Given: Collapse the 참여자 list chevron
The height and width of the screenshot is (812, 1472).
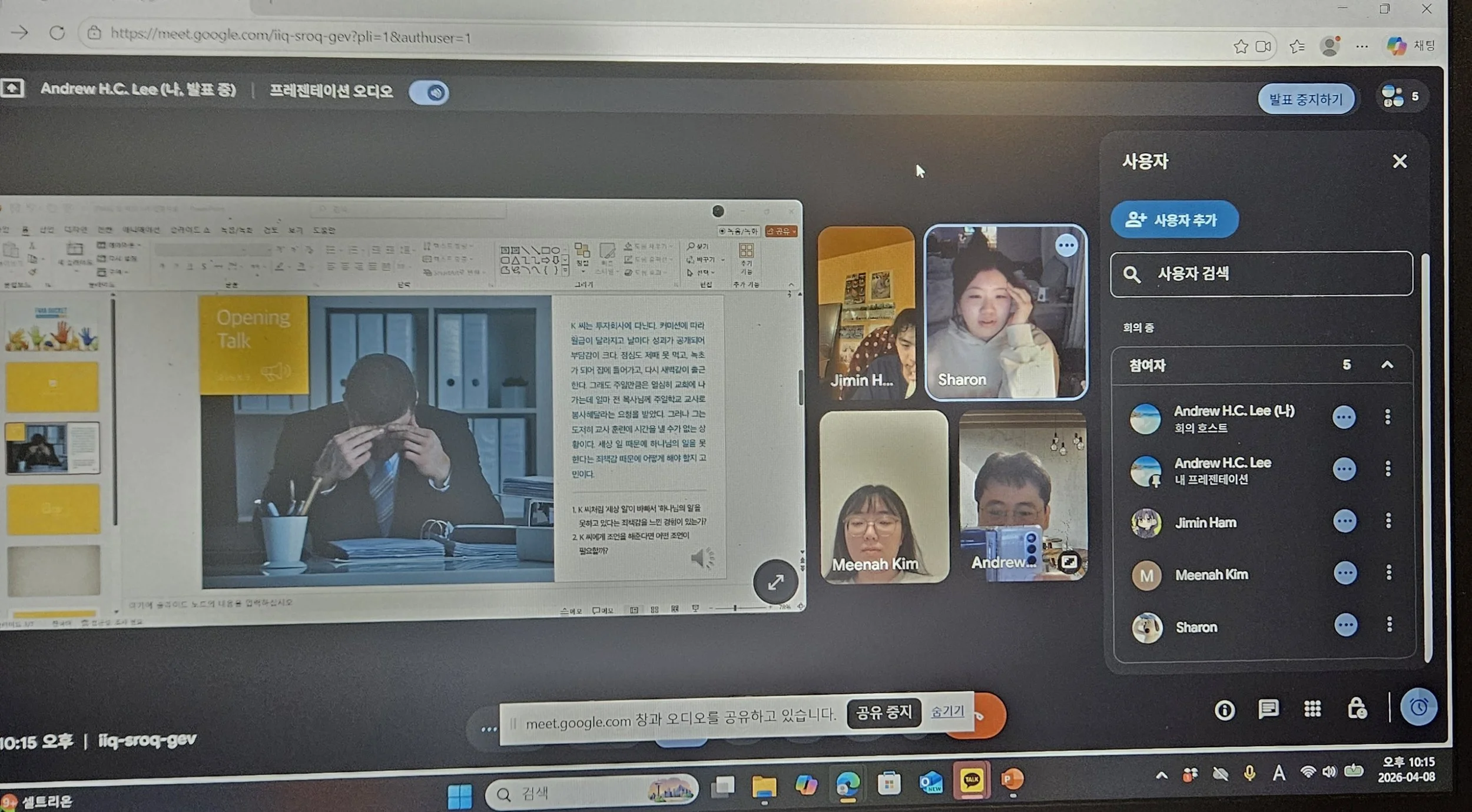Looking at the screenshot, I should 1387,364.
